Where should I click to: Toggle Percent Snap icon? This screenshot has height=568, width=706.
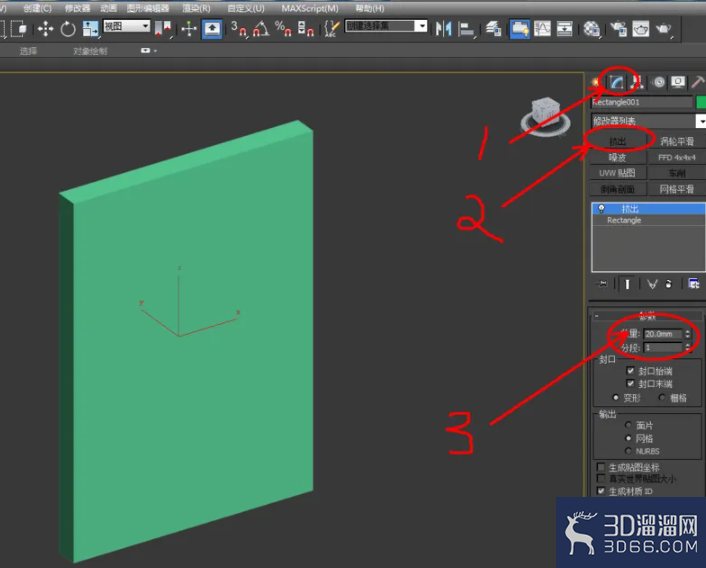click(x=283, y=29)
